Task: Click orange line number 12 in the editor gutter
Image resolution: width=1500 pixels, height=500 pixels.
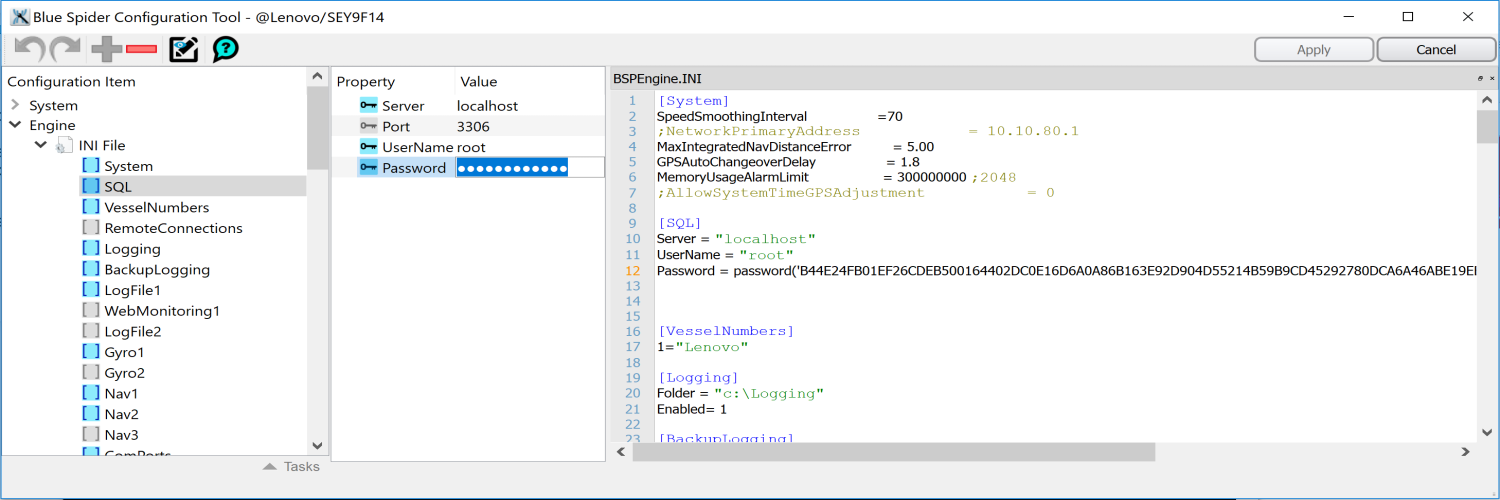Action: (x=632, y=270)
